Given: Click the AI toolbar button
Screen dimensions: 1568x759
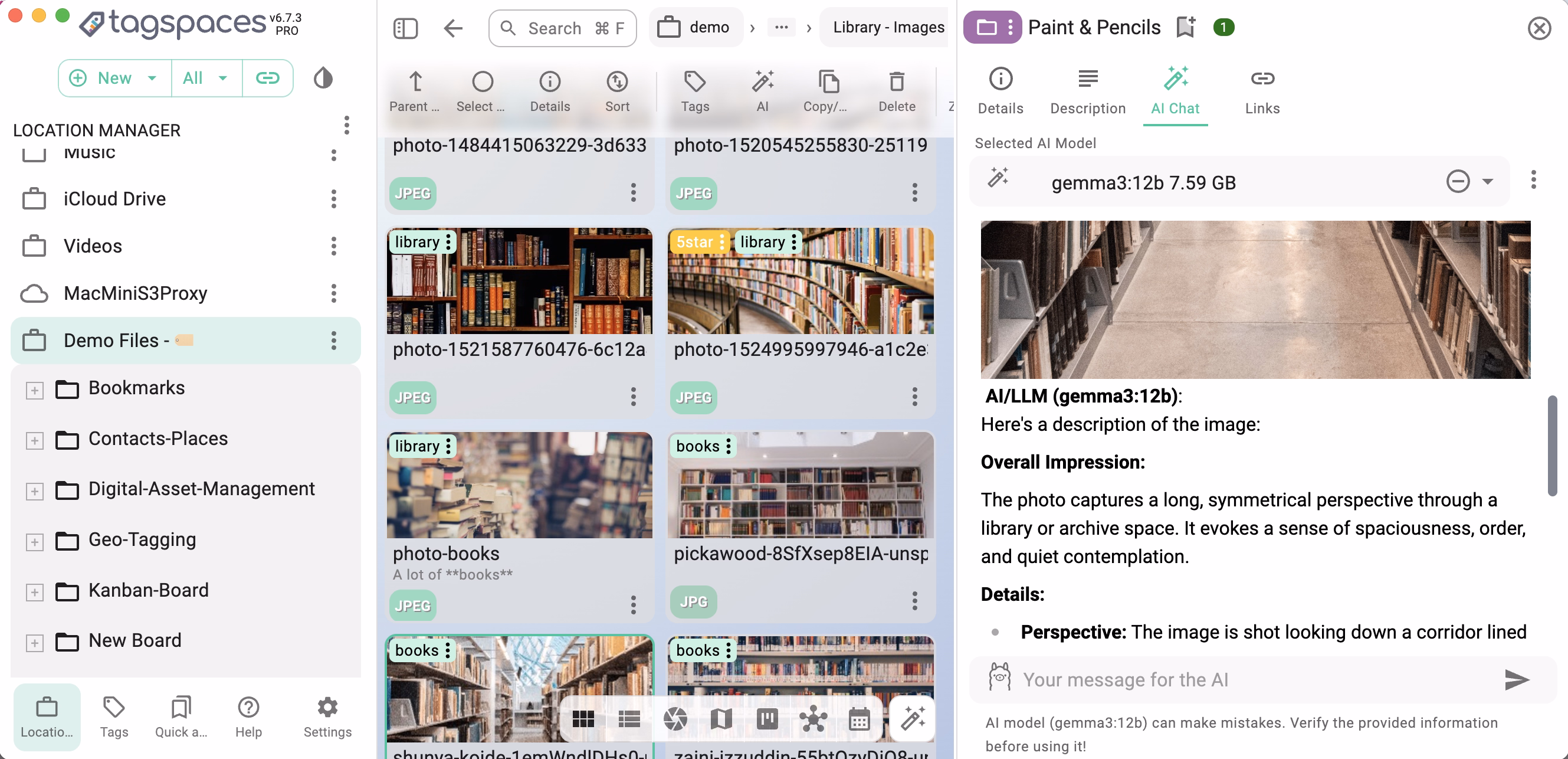Looking at the screenshot, I should (762, 91).
